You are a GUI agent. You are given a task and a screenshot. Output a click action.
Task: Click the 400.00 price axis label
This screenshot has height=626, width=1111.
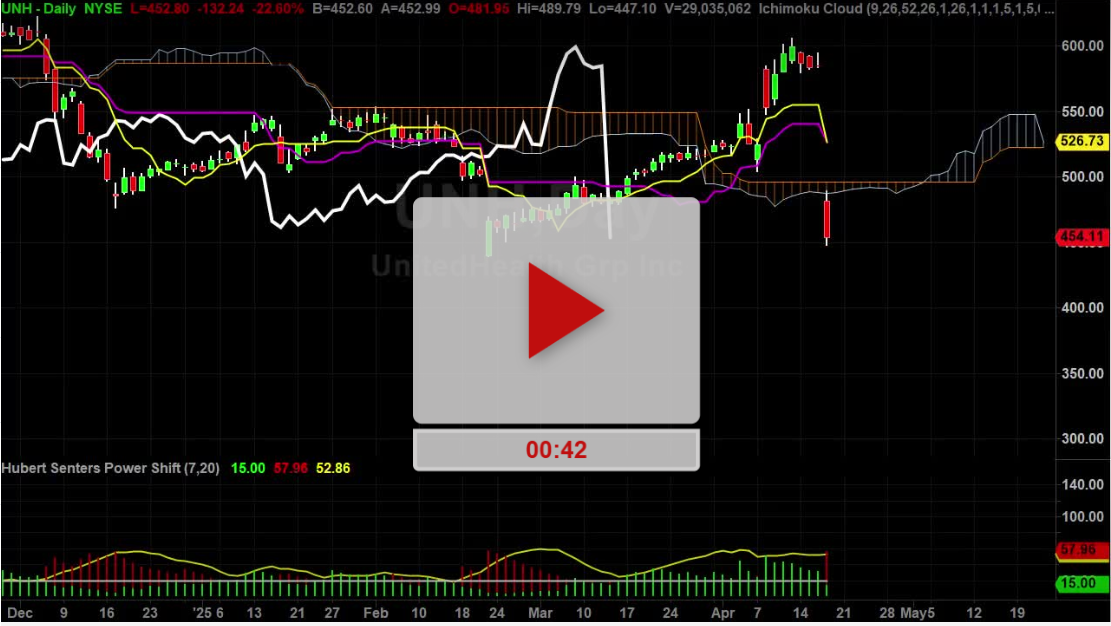1082,308
